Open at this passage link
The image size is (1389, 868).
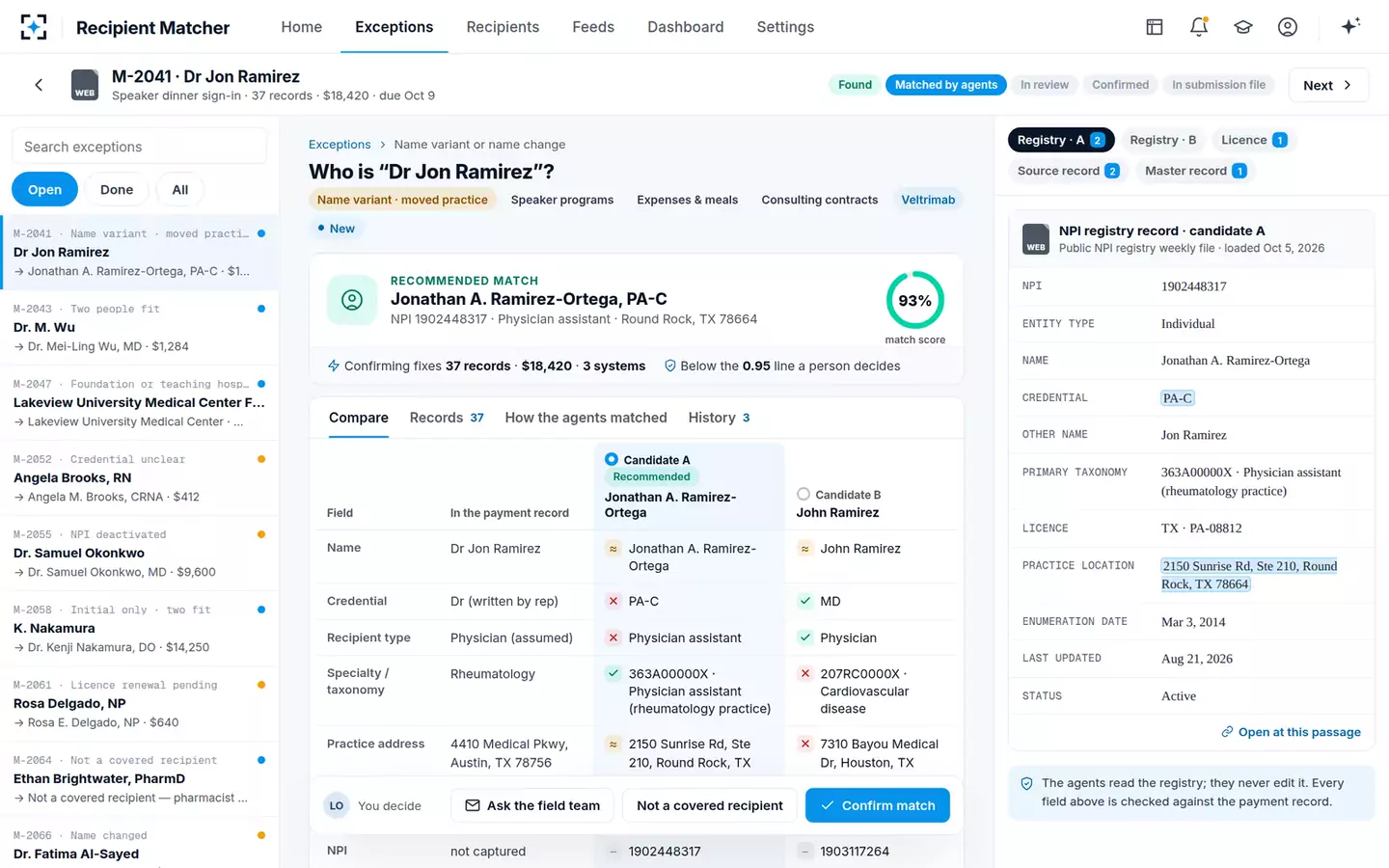click(1291, 732)
